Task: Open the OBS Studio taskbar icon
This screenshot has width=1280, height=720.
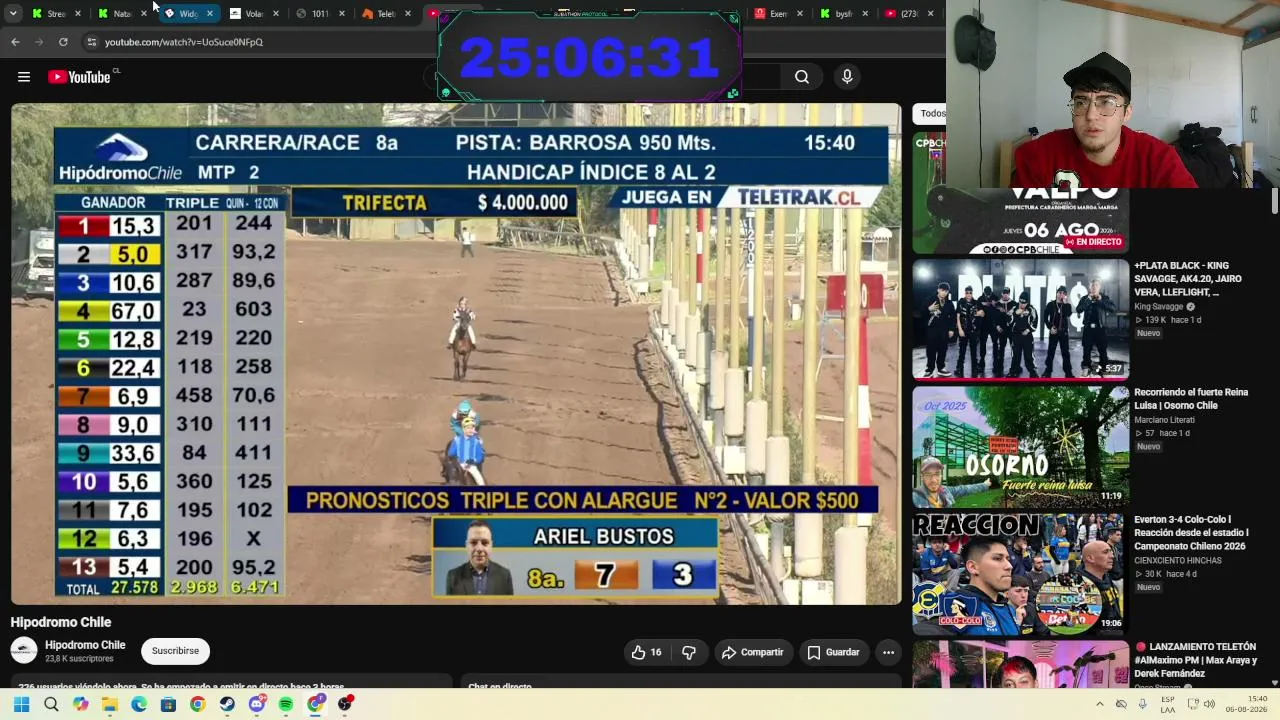Action: tap(345, 704)
